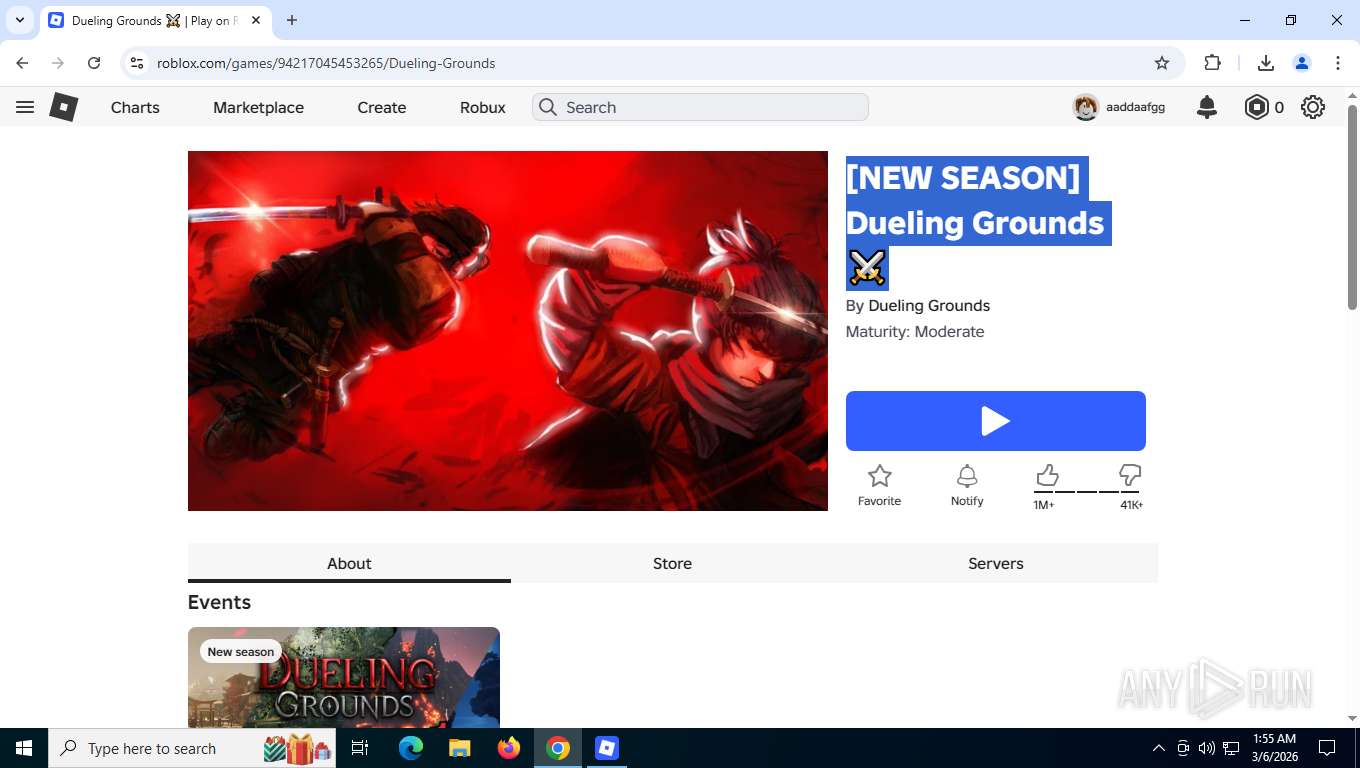Open the Robux menu item

pyautogui.click(x=483, y=107)
